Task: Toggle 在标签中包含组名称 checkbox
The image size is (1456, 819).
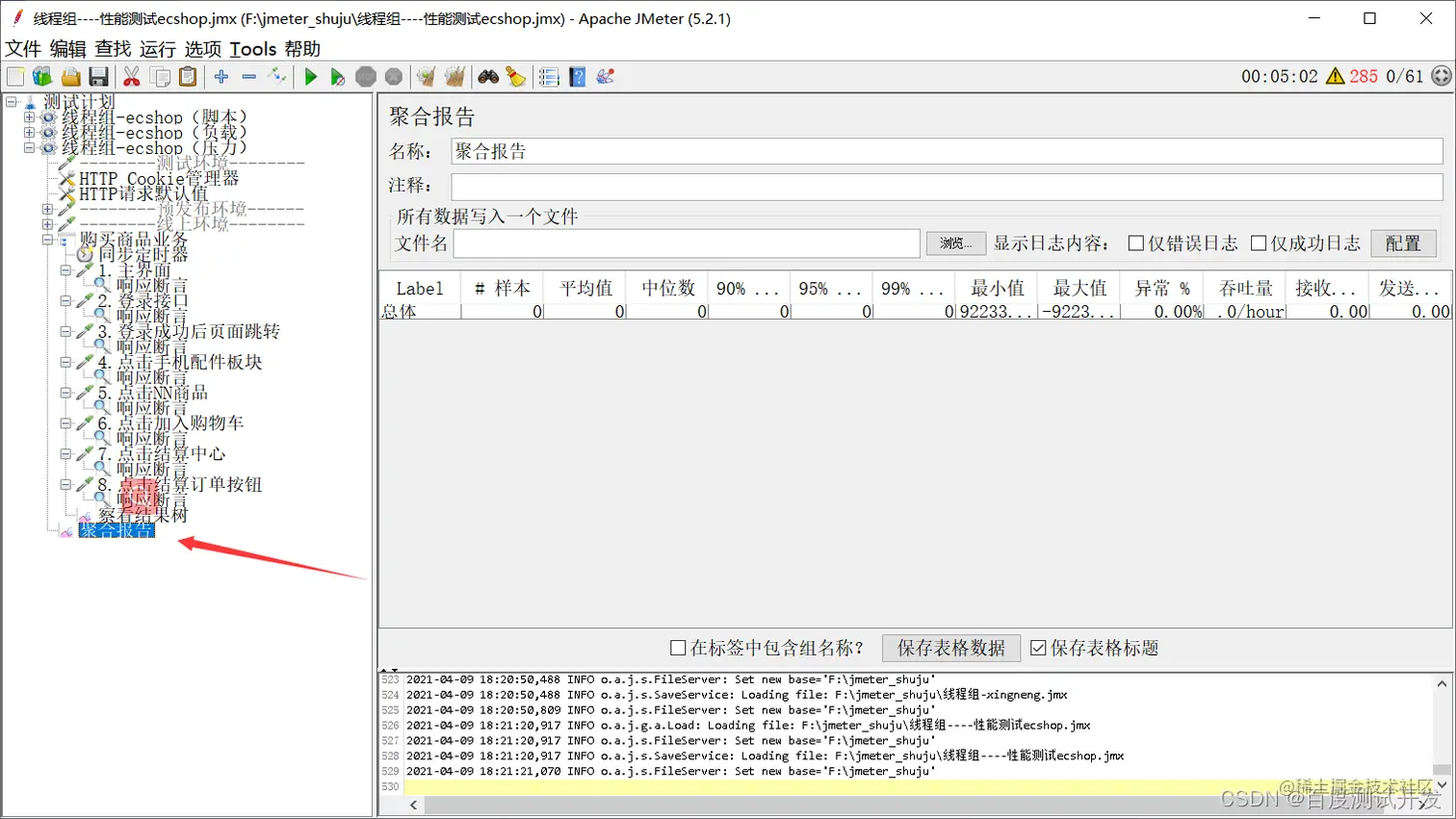Action: tap(678, 648)
